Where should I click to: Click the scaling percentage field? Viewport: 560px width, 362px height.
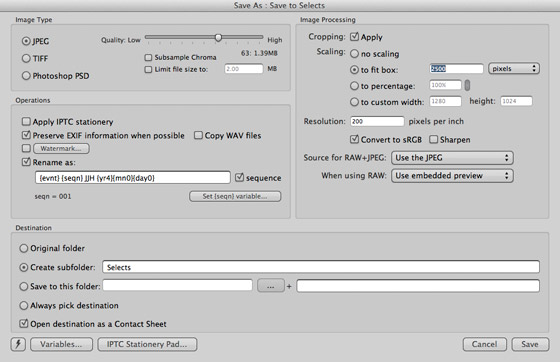tap(445, 85)
